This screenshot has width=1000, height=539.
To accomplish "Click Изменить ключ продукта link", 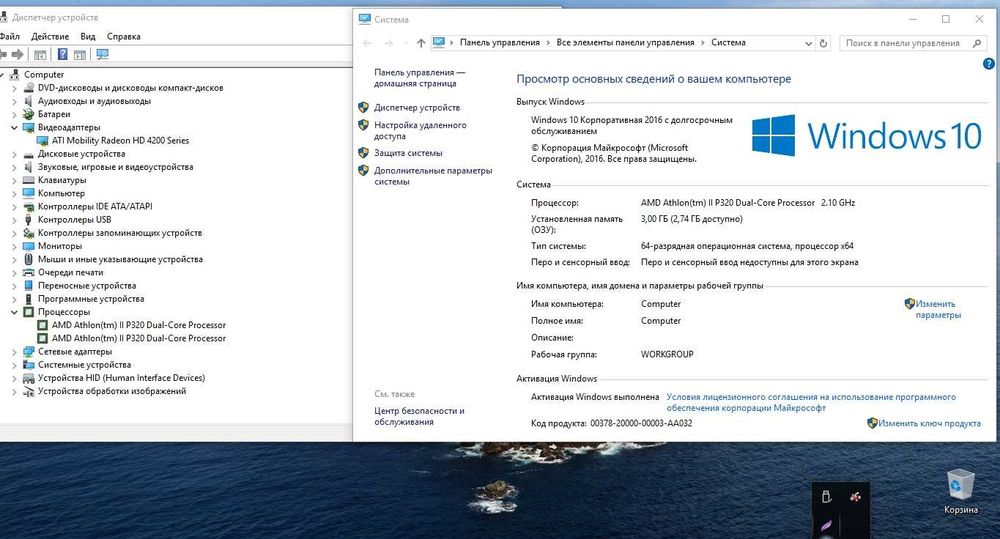I will point(929,423).
